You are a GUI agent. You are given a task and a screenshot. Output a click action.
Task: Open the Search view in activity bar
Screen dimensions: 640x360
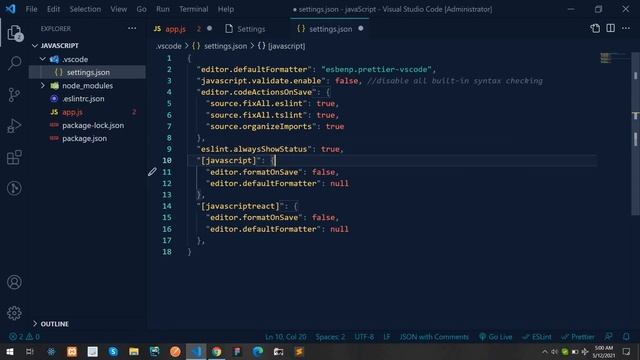14,63
